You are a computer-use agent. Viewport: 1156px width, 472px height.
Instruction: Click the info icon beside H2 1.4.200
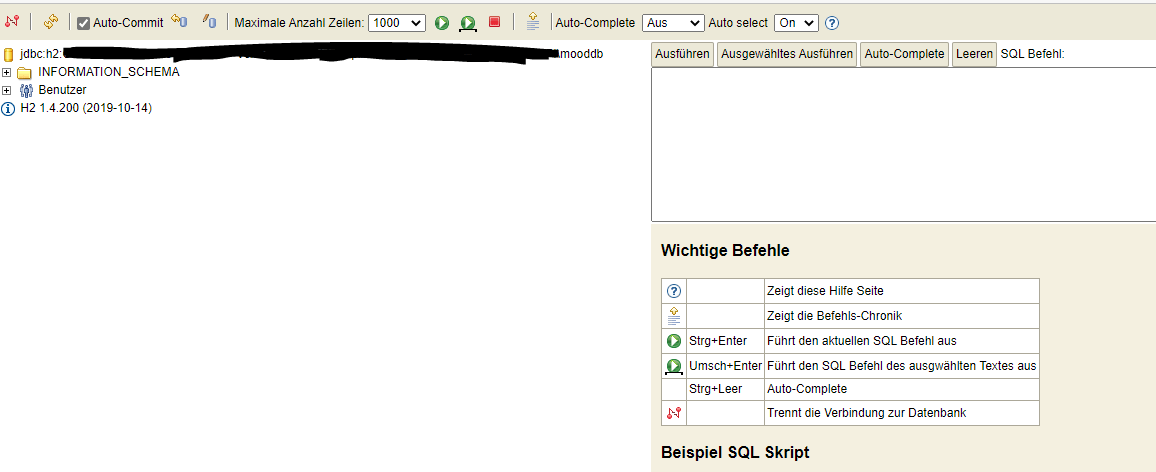point(8,108)
